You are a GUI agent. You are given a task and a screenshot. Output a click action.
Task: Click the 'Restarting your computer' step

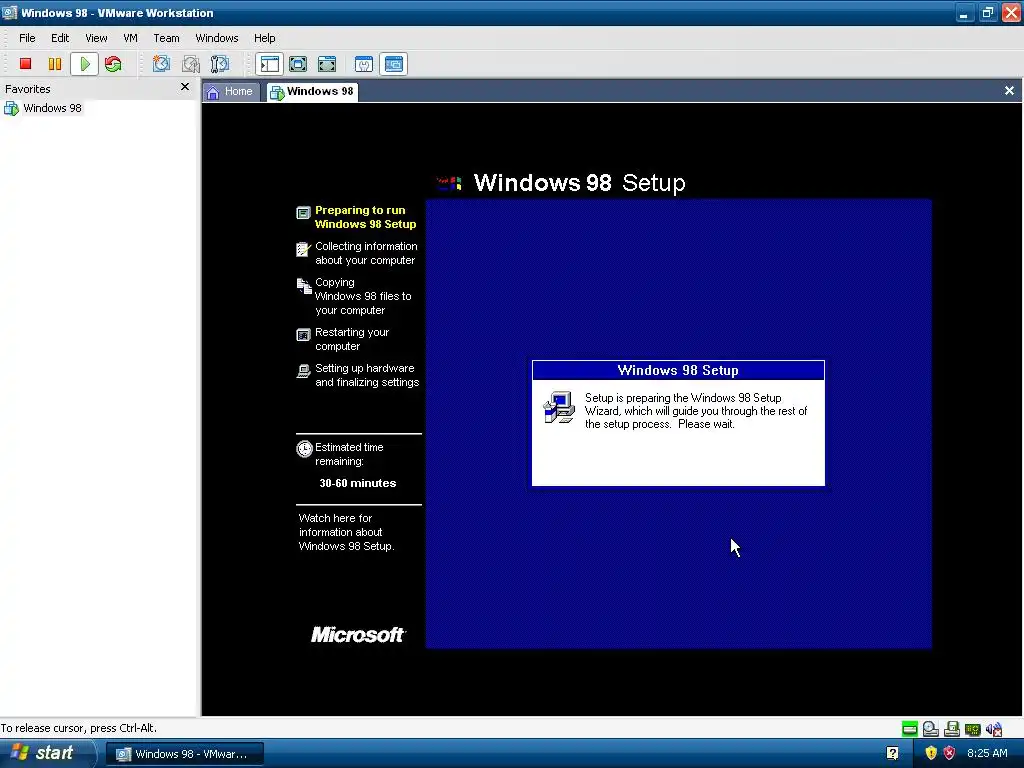click(352, 340)
